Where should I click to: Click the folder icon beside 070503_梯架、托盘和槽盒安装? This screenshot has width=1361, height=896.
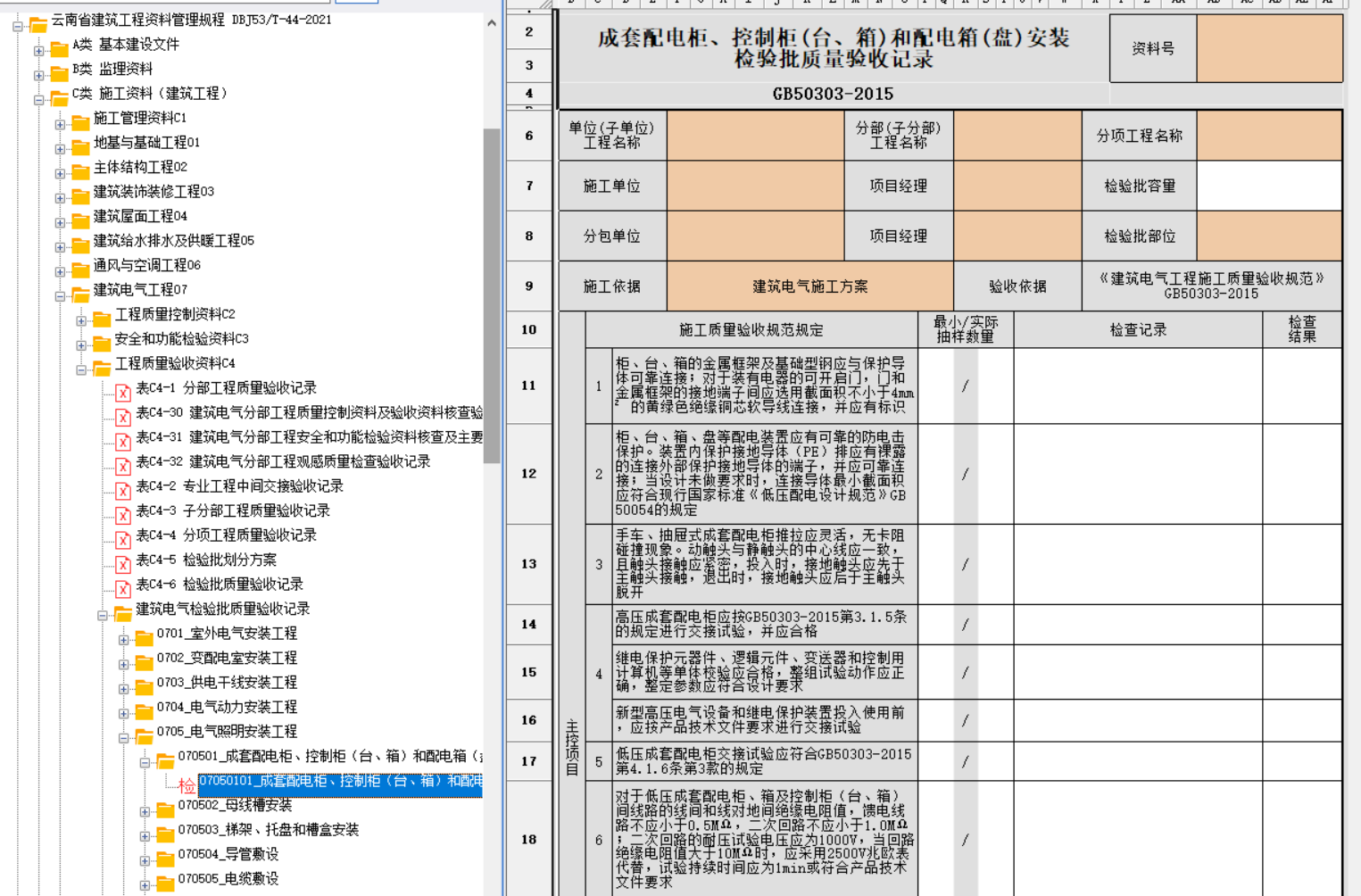coord(166,834)
